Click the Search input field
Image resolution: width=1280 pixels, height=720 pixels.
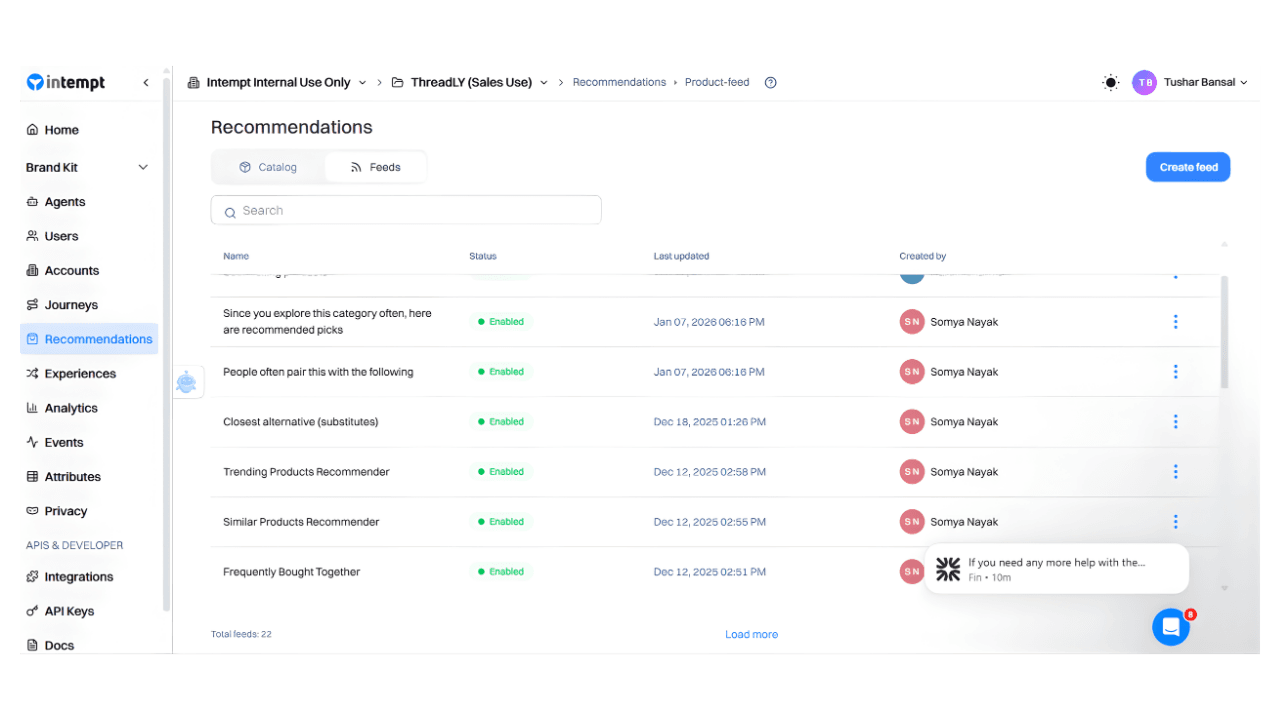click(406, 211)
